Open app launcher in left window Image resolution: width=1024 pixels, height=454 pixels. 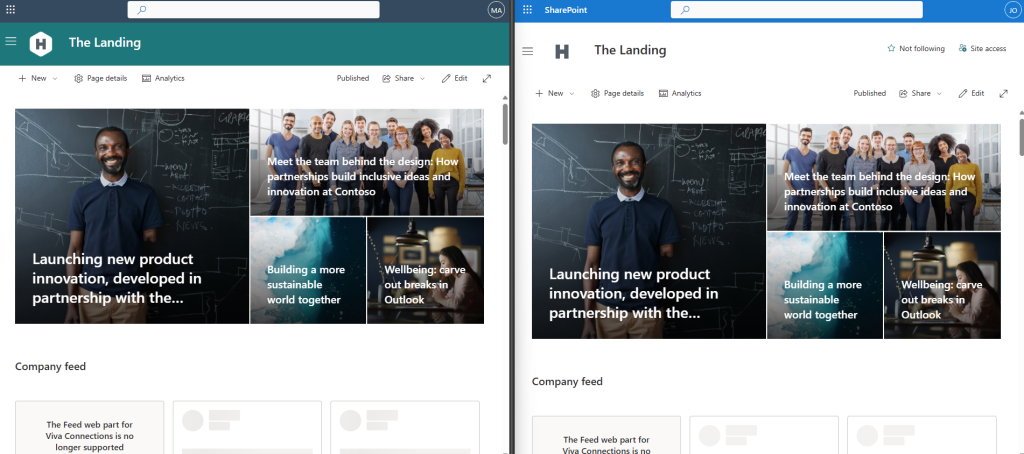click(10, 10)
